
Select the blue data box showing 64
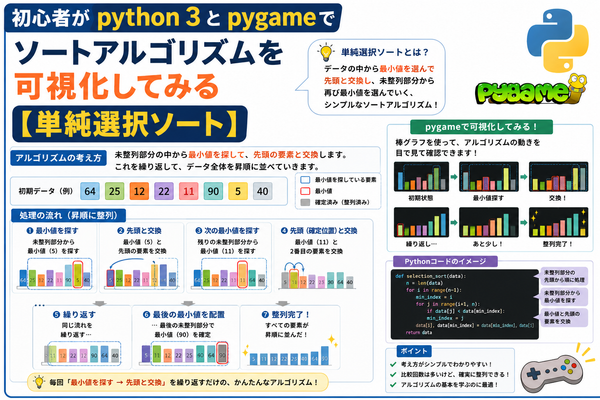[90, 191]
